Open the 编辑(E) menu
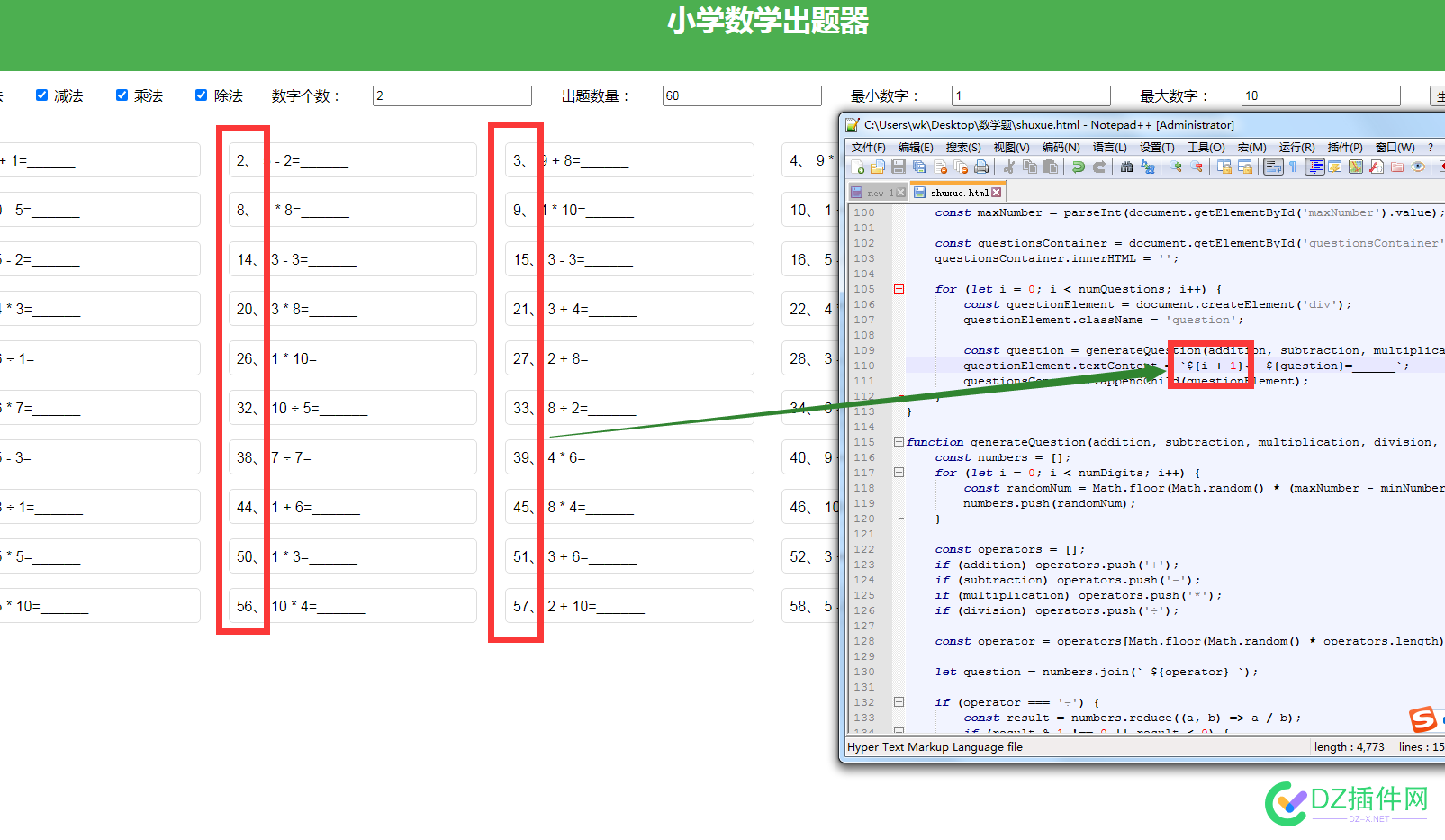 click(x=916, y=148)
